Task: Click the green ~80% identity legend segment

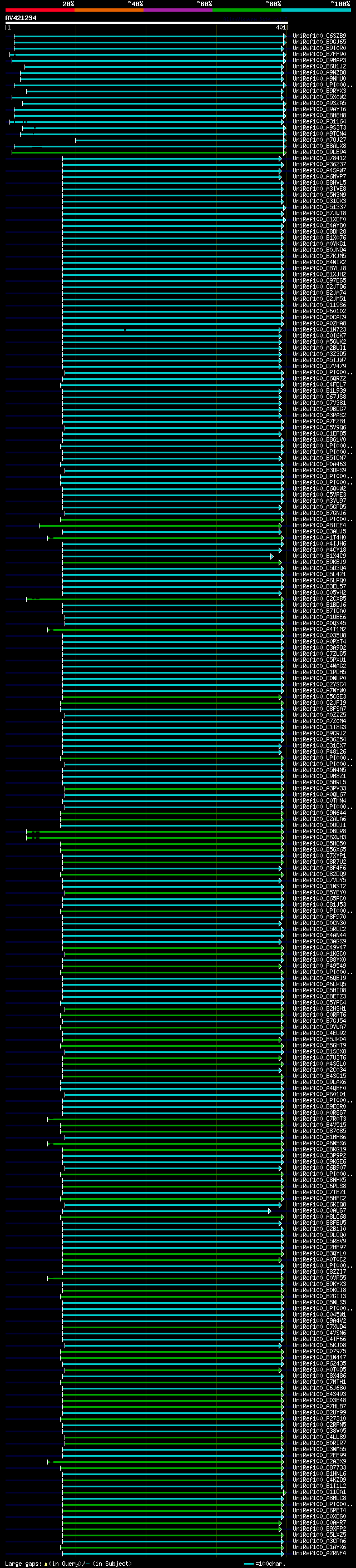Action: 247,10
